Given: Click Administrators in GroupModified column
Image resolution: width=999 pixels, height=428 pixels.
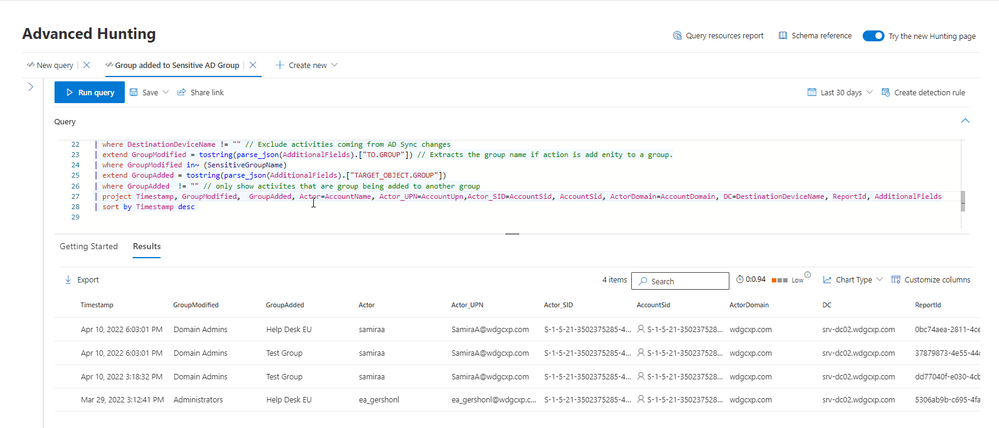Looking at the screenshot, I should click(x=198, y=401).
